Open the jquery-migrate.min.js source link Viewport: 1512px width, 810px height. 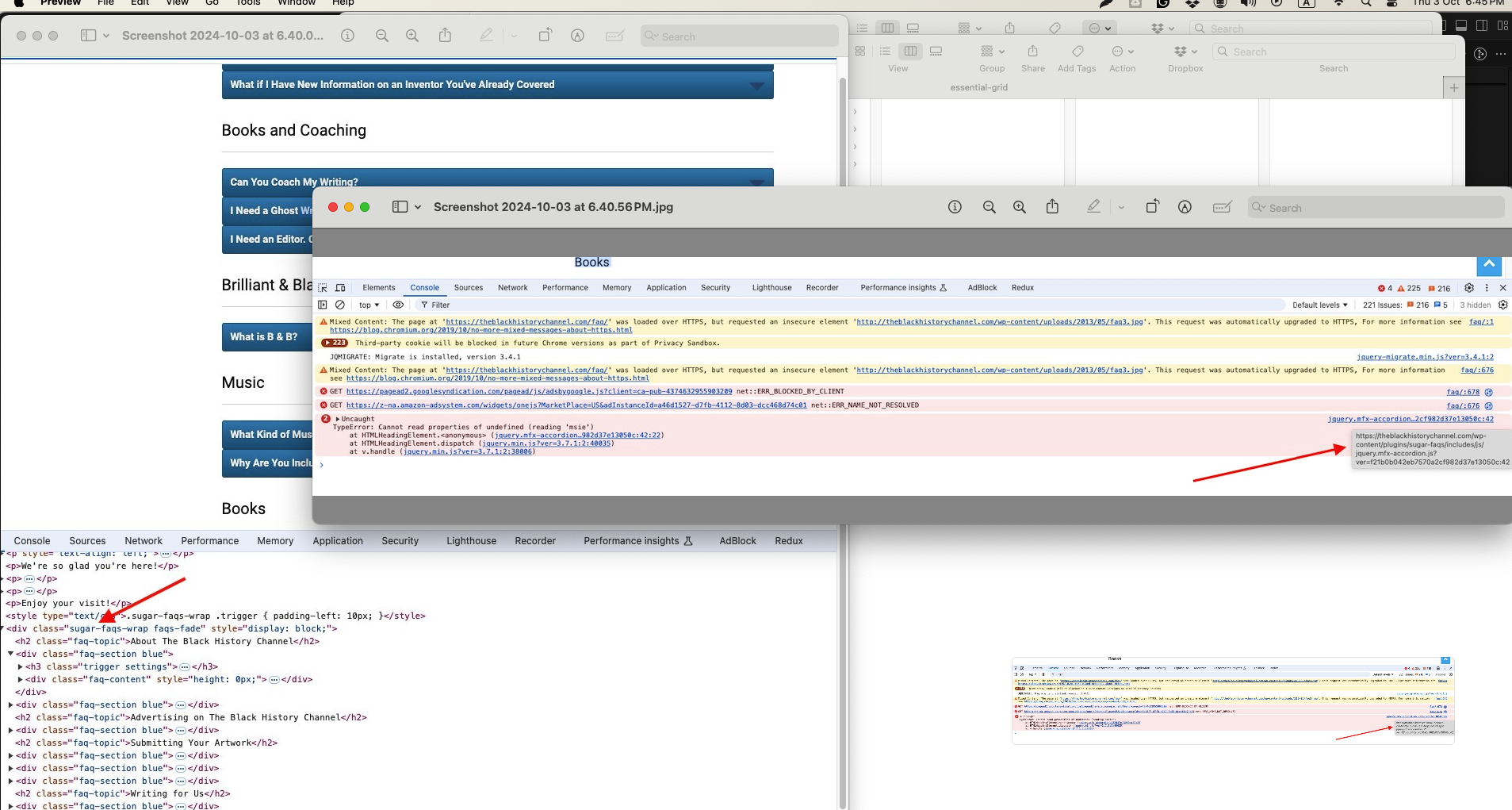pos(1425,357)
